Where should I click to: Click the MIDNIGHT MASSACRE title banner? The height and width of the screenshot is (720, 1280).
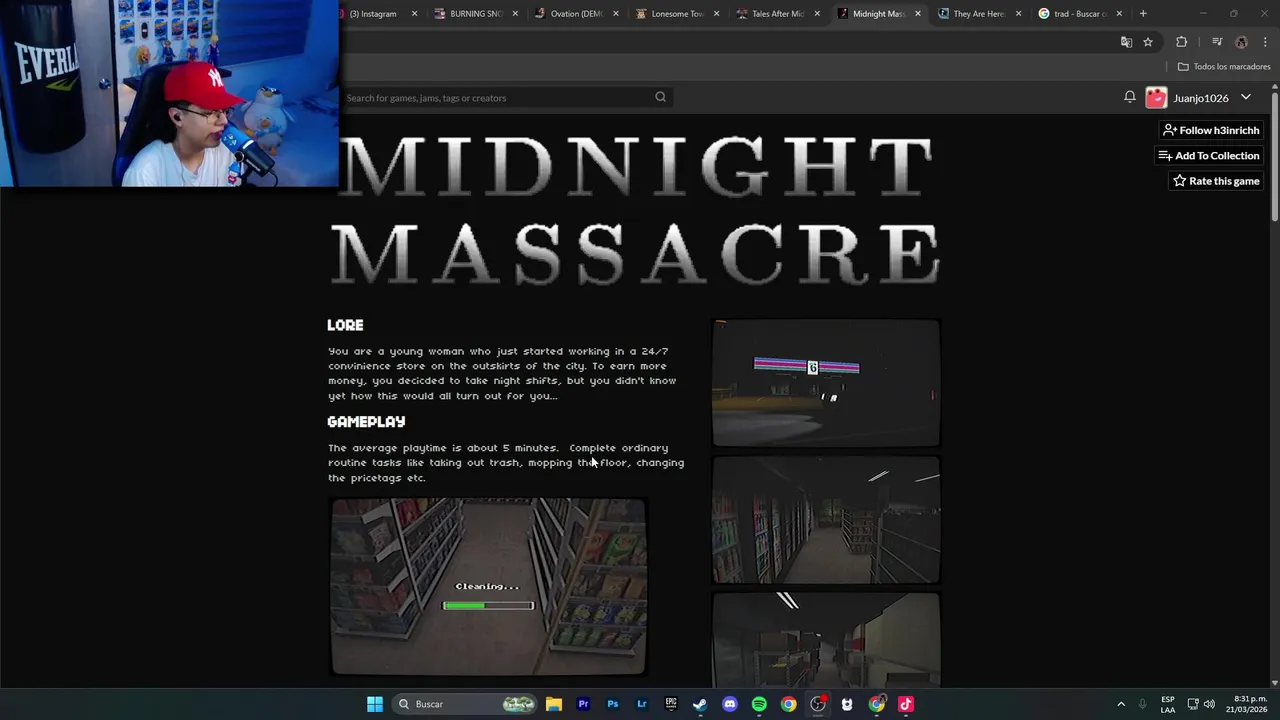(x=636, y=211)
